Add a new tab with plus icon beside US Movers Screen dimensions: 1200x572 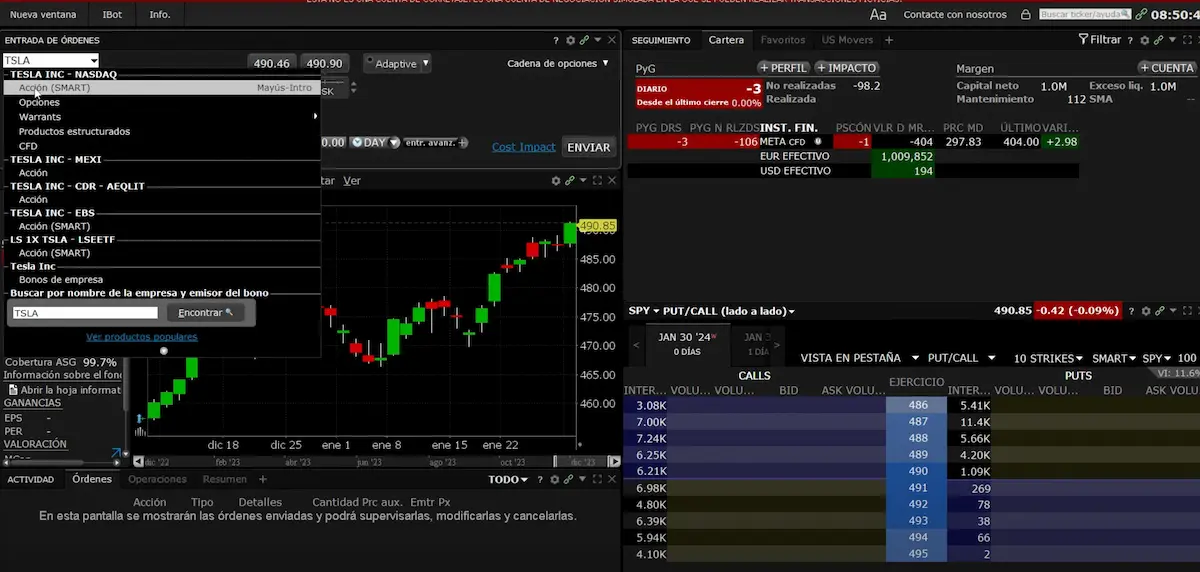889,40
